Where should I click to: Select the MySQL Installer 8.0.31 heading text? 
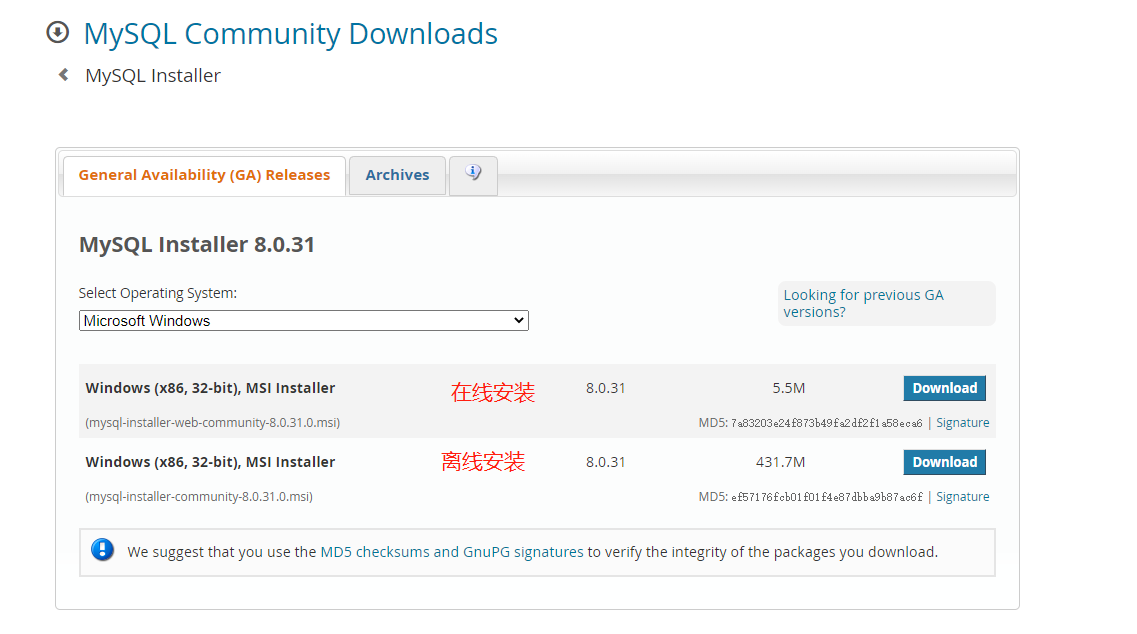coord(197,244)
